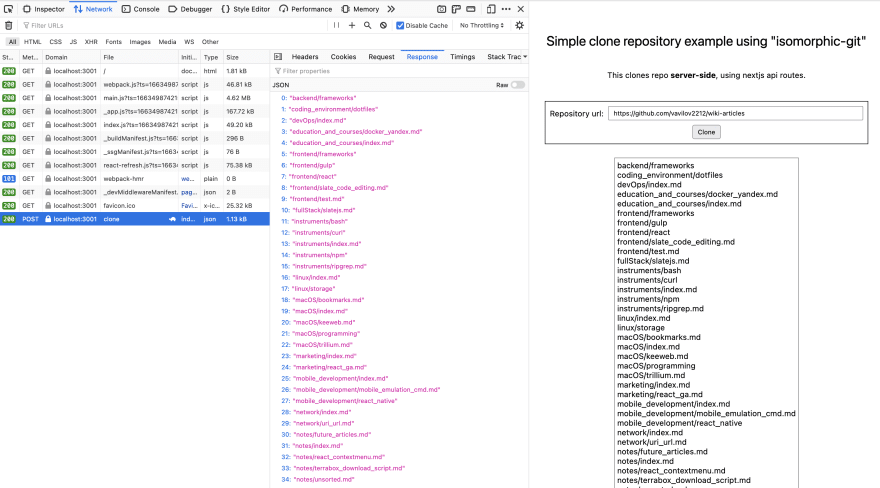
Task: Sort by File column header
Action: point(139,57)
